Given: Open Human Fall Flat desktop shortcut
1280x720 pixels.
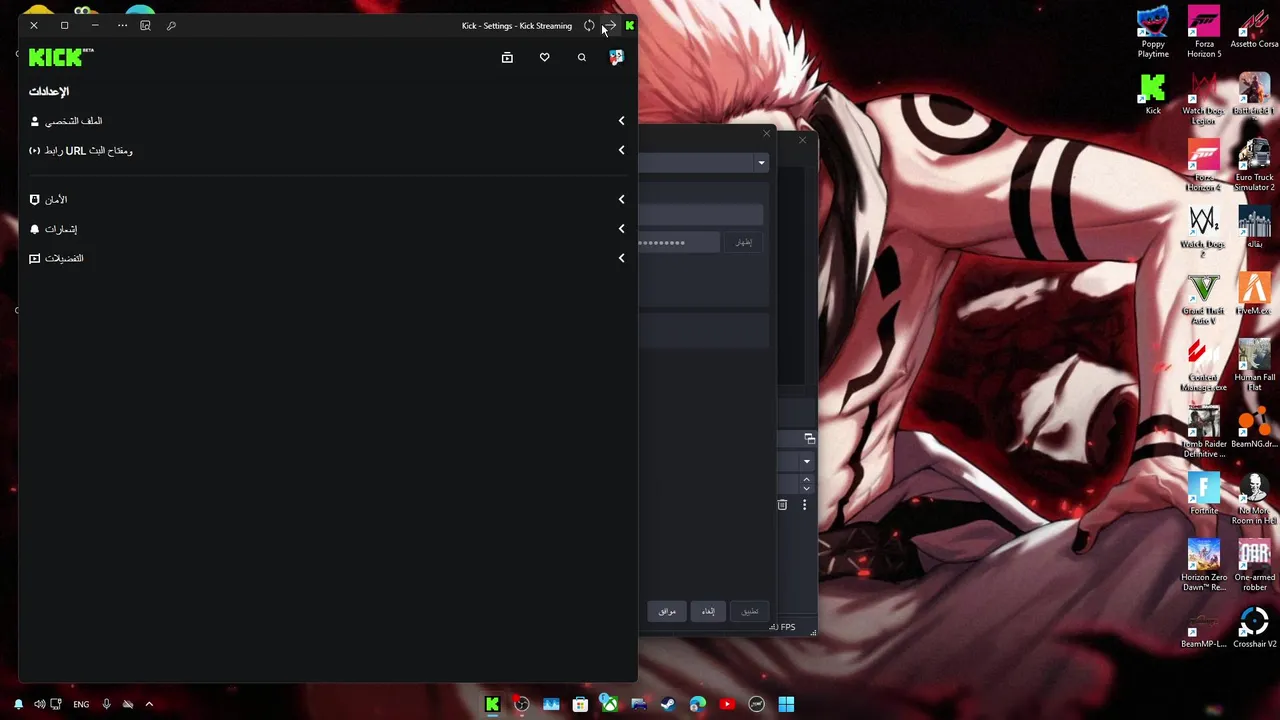Looking at the screenshot, I should click(x=1254, y=366).
